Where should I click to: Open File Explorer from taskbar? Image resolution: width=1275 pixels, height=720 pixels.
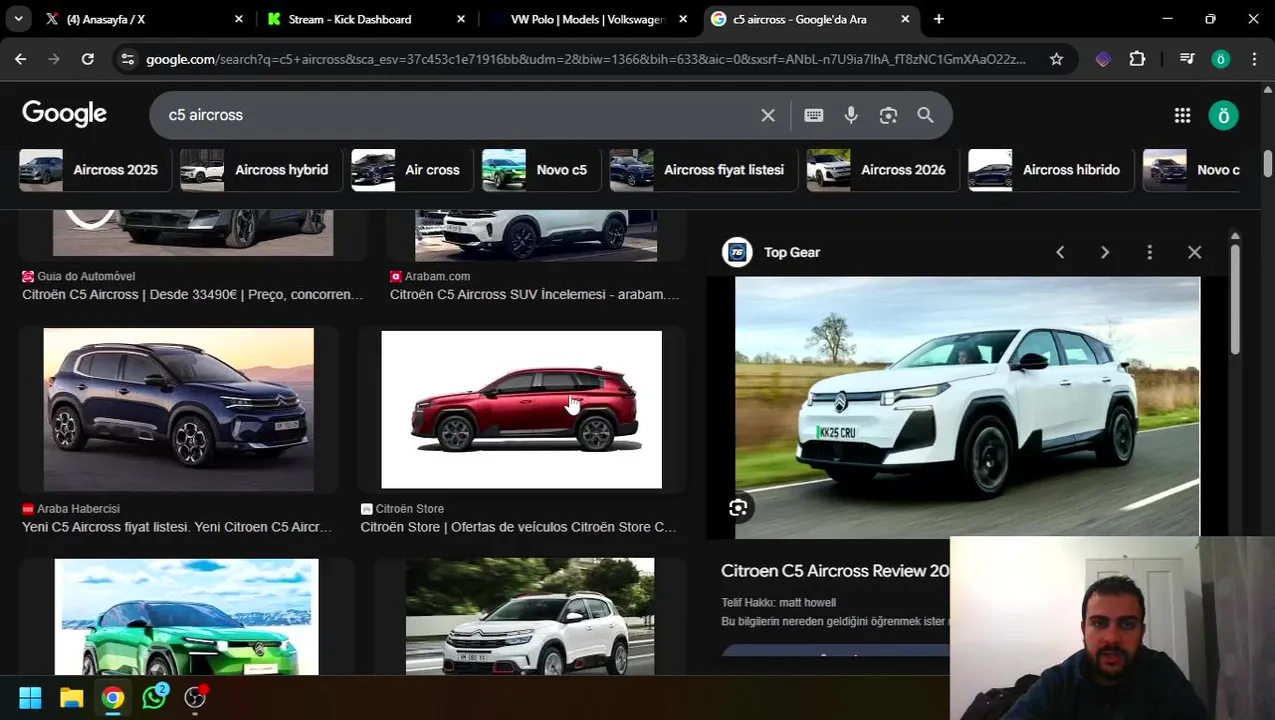click(71, 697)
